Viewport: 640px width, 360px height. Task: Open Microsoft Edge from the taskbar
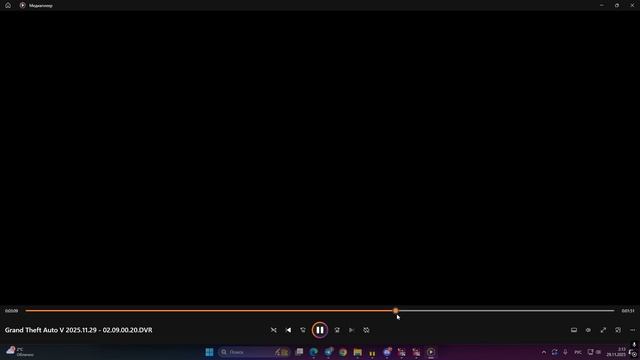(x=313, y=352)
